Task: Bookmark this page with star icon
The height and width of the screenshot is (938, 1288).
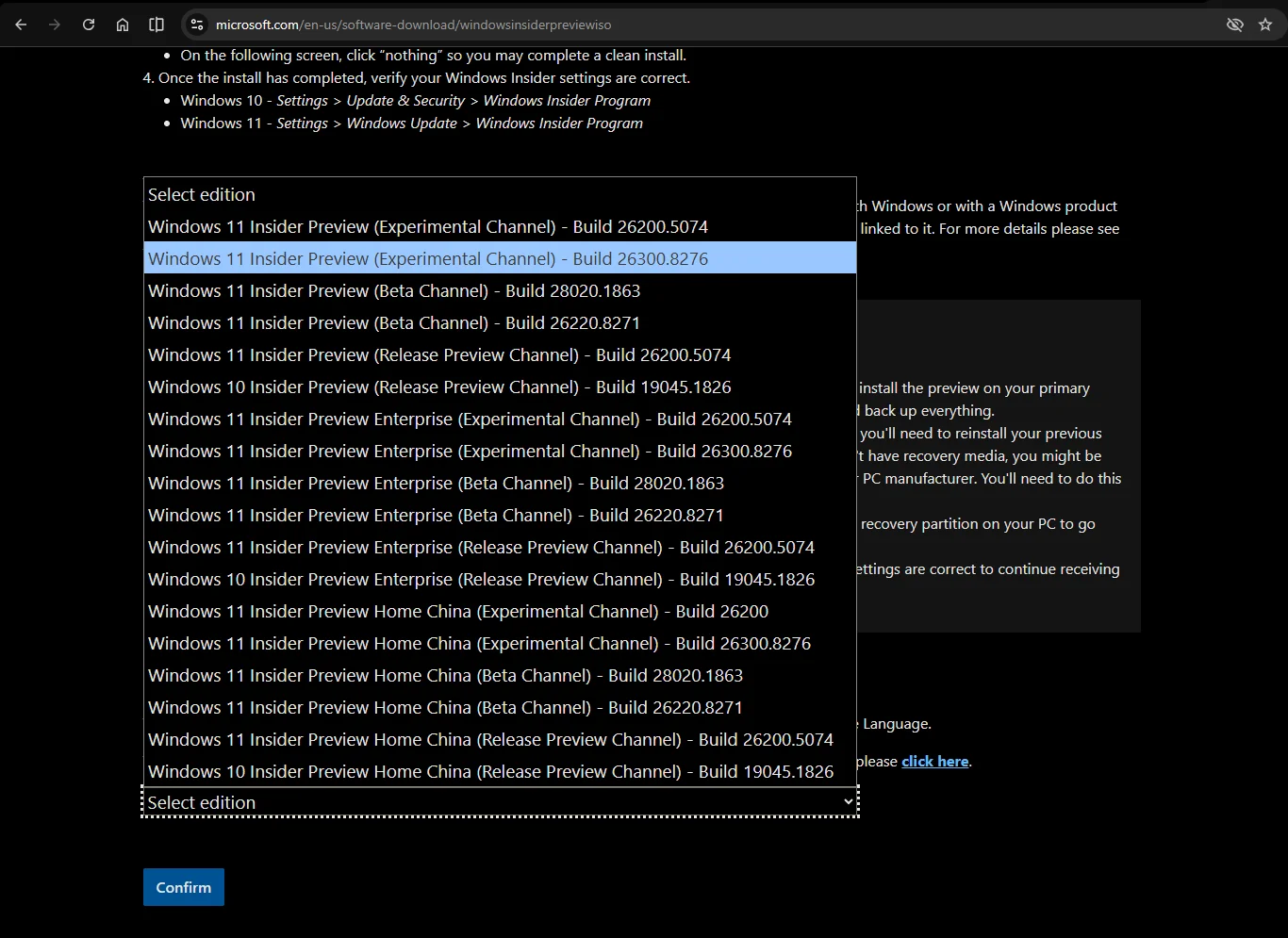Action: pyautogui.click(x=1265, y=25)
